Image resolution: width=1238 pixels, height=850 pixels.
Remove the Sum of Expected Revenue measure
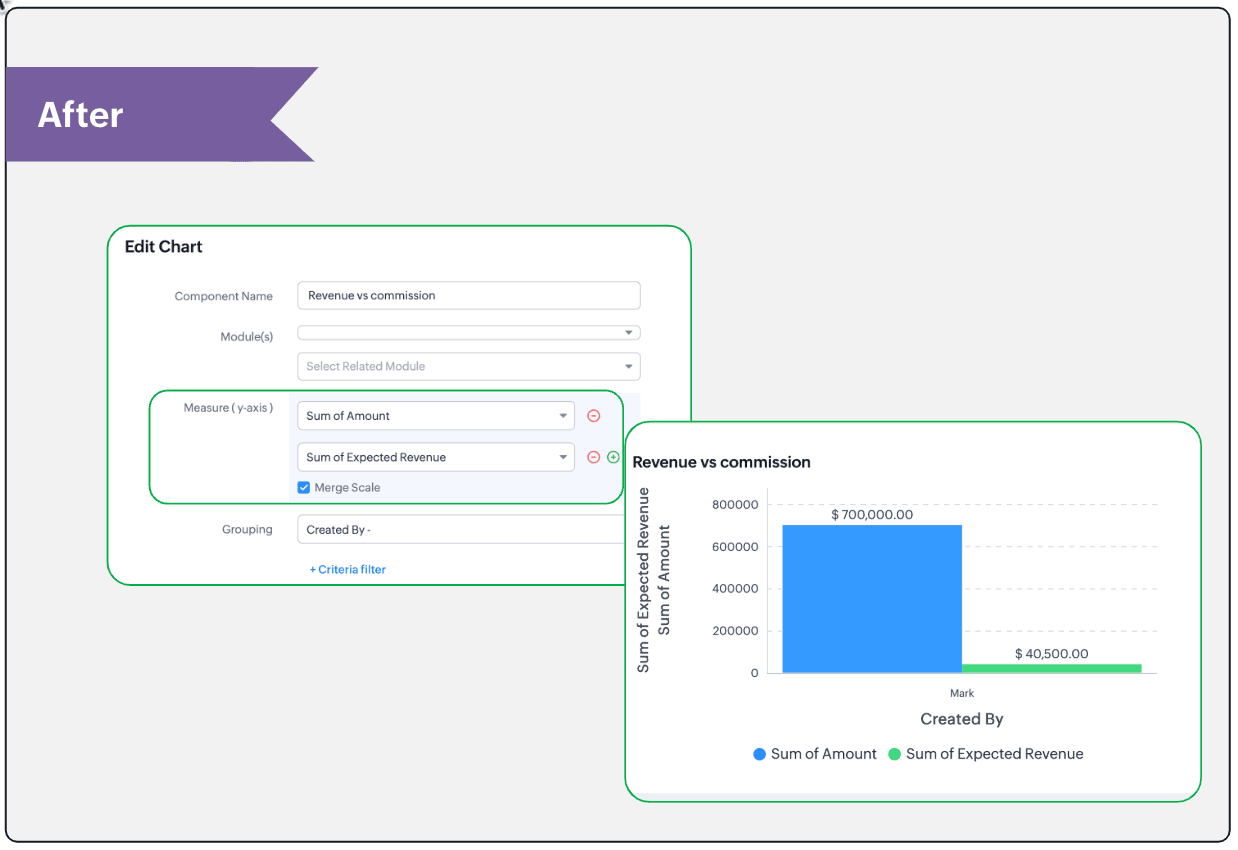pyautogui.click(x=593, y=457)
